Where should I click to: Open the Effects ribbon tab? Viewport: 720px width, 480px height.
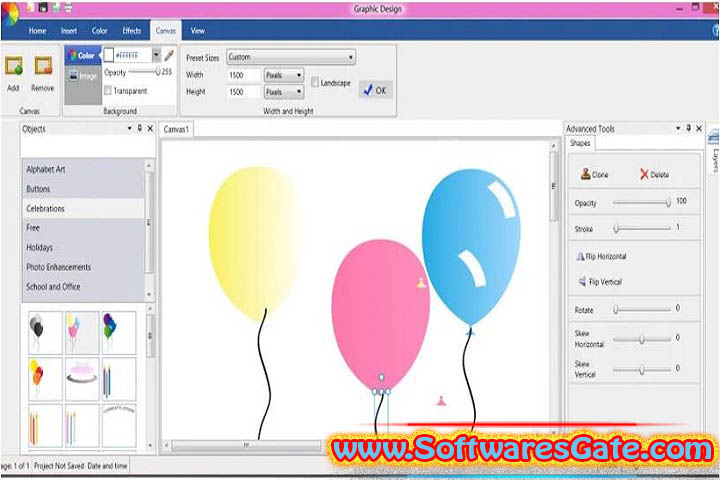pyautogui.click(x=131, y=31)
